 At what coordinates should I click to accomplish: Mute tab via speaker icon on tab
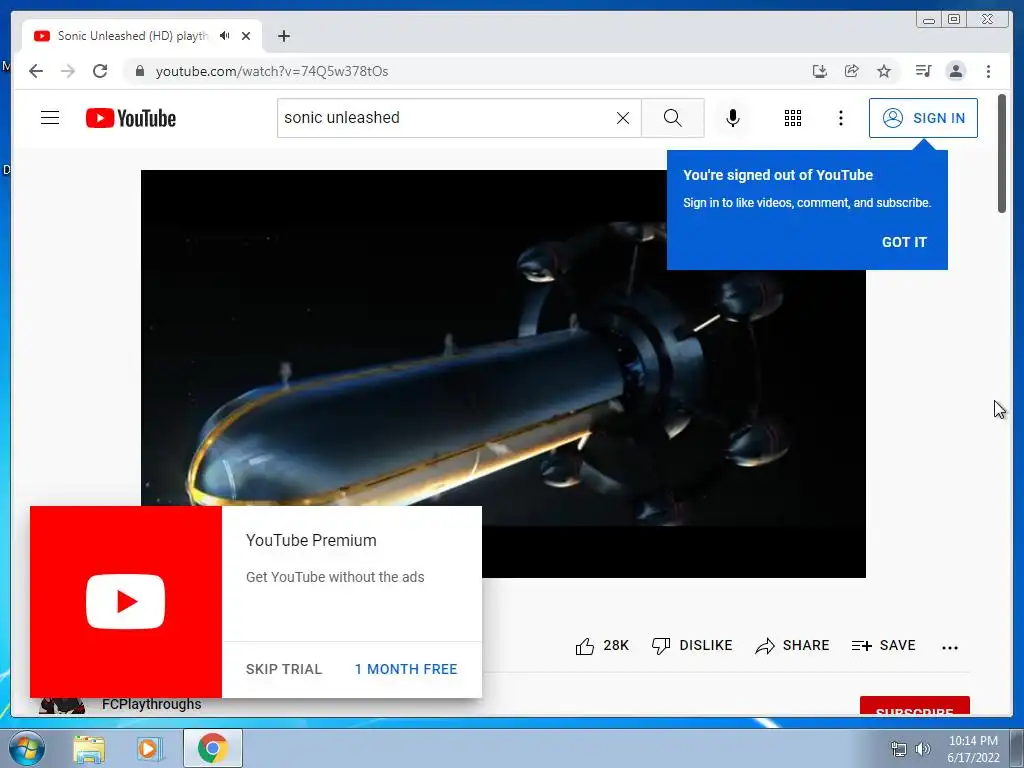(225, 36)
